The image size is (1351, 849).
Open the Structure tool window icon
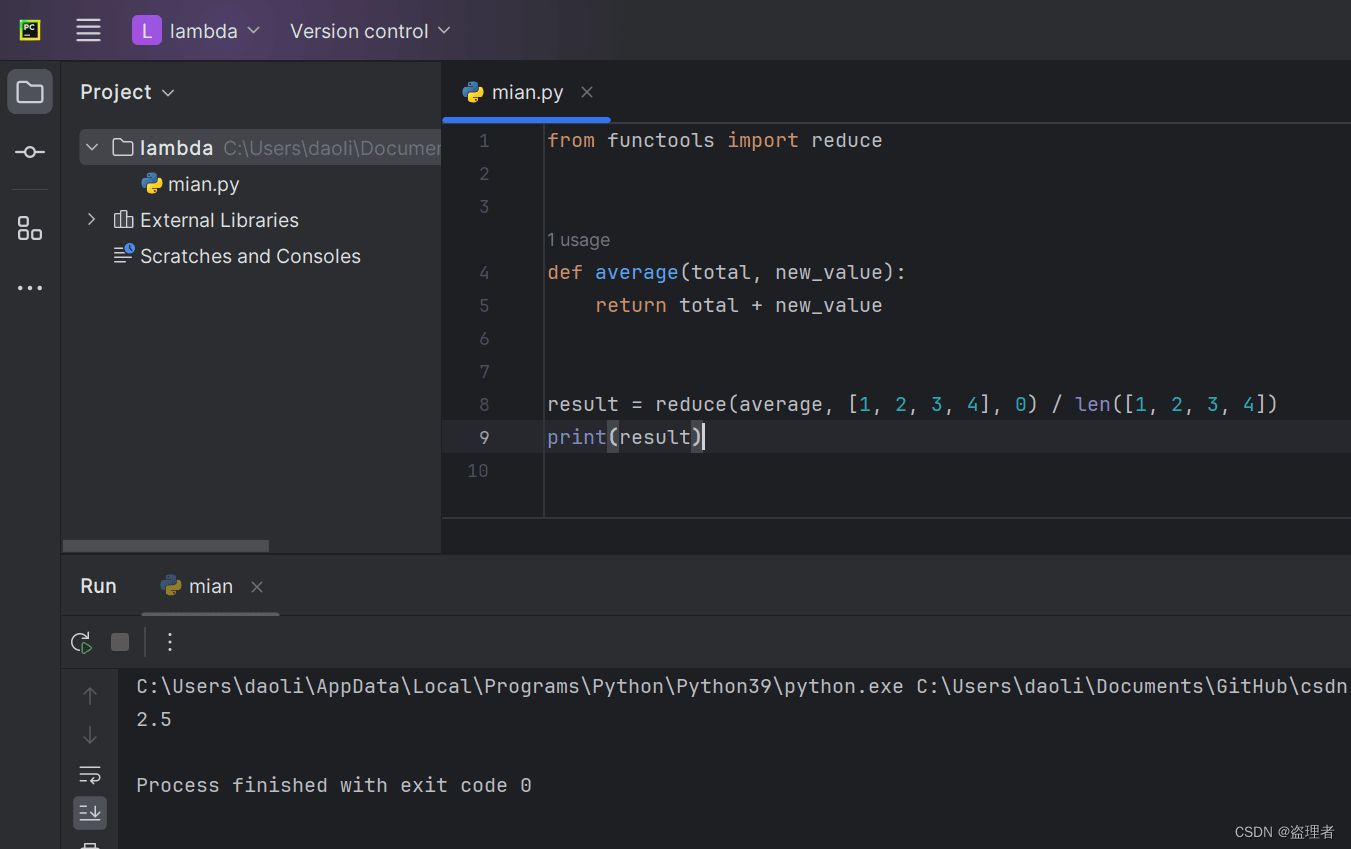(30, 228)
